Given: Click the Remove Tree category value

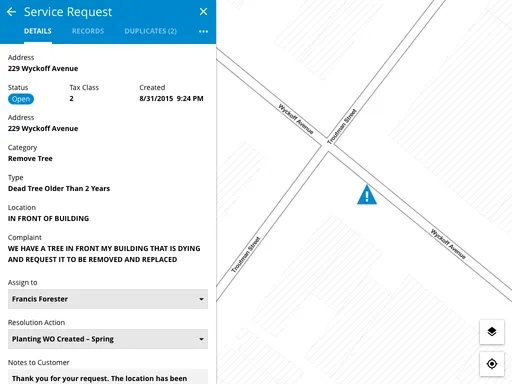Looking at the screenshot, I should [30, 159].
